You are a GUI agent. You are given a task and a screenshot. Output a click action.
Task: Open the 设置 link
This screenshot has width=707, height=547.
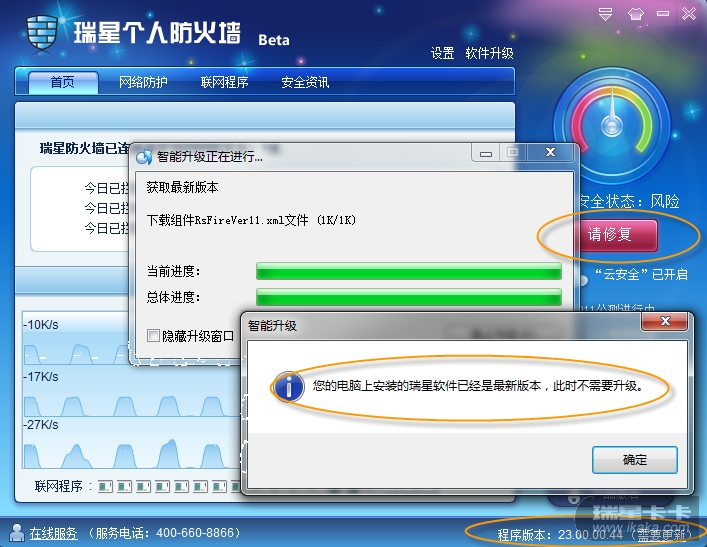pos(442,53)
